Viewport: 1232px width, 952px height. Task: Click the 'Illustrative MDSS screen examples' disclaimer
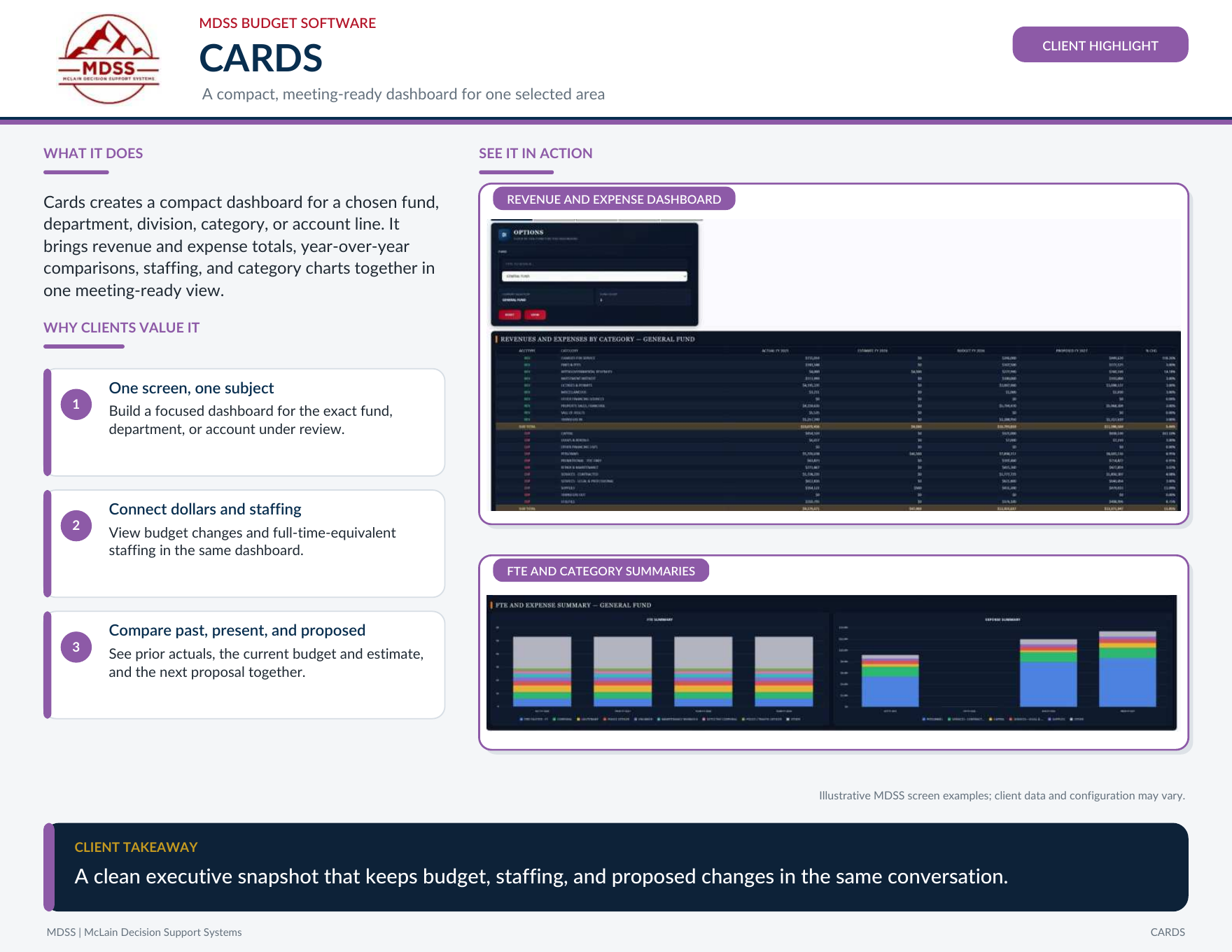click(x=1002, y=796)
